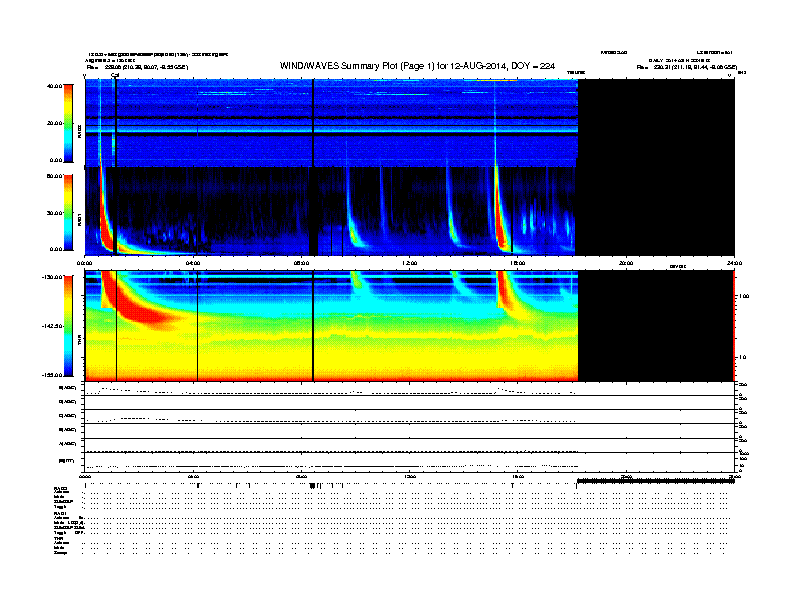This screenshot has width=792, height=612.
Task: Click the WIND/WAVES Summary Plot title
Action: pos(417,66)
